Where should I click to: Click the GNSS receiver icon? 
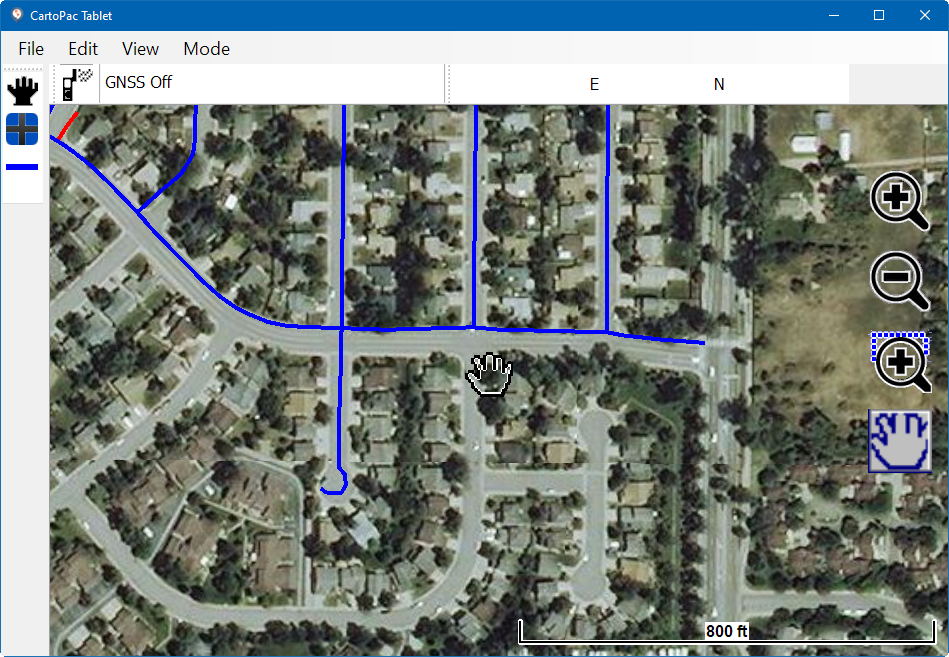point(77,83)
